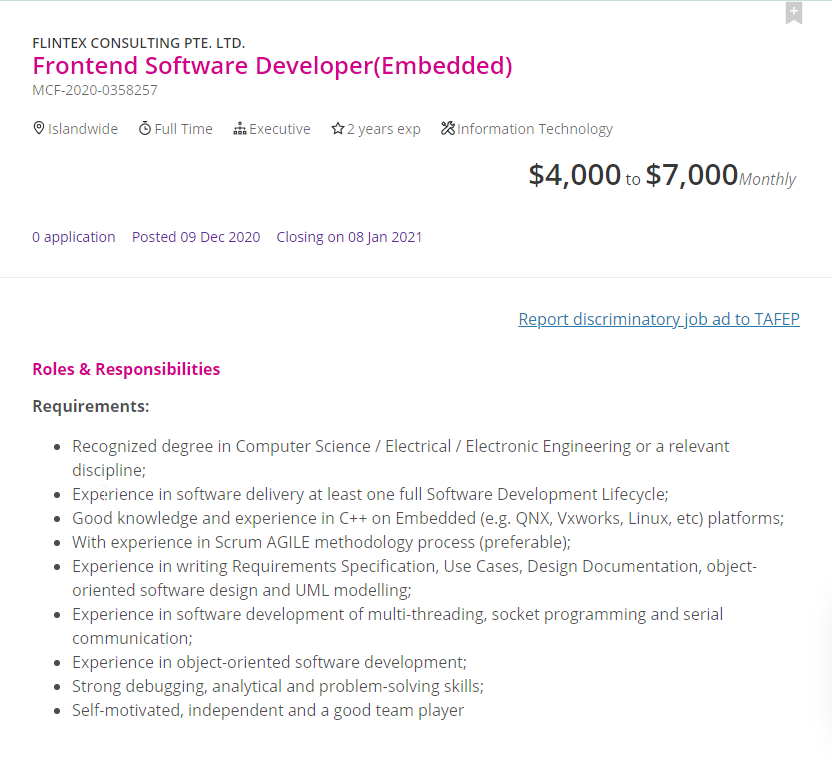Open Report discriminatory job ad to TAFEP link
The height and width of the screenshot is (767, 832).
coord(658,319)
